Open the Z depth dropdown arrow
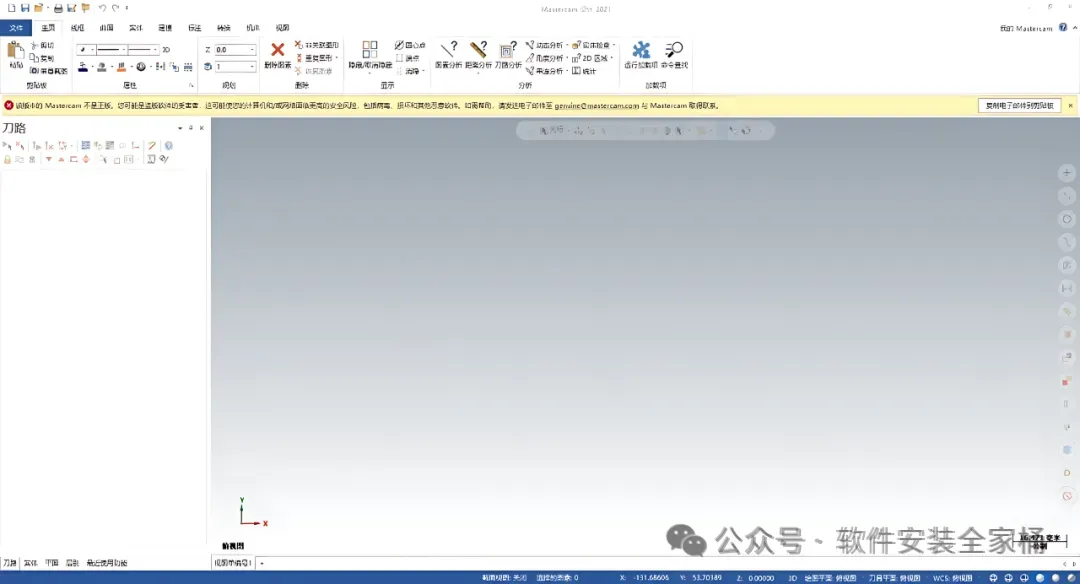The width and height of the screenshot is (1080, 584). point(252,50)
